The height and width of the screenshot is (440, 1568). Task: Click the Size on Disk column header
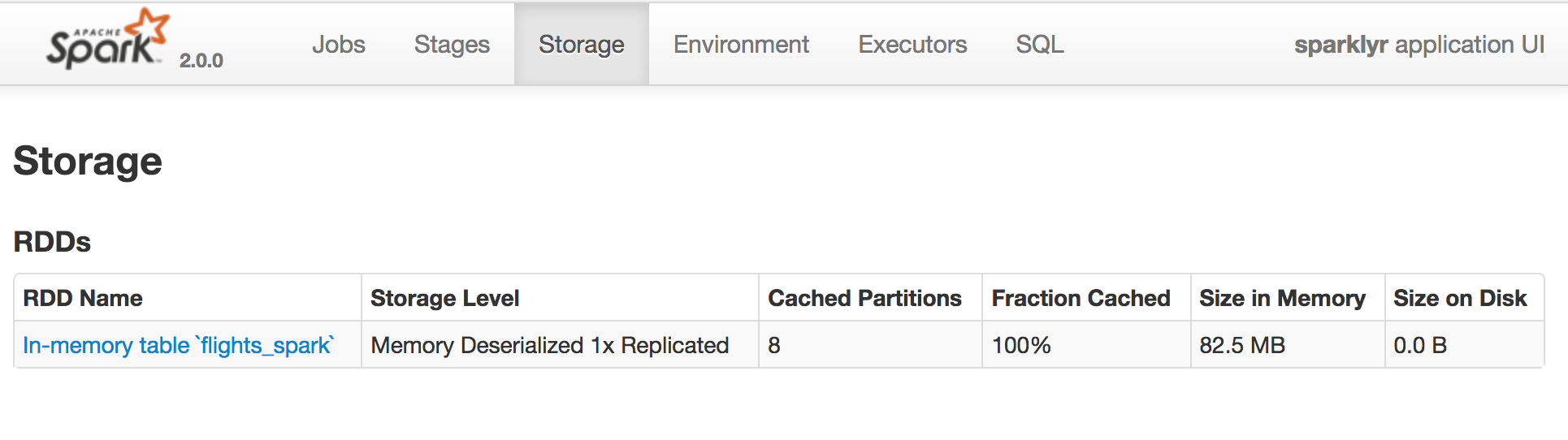pyautogui.click(x=1460, y=299)
